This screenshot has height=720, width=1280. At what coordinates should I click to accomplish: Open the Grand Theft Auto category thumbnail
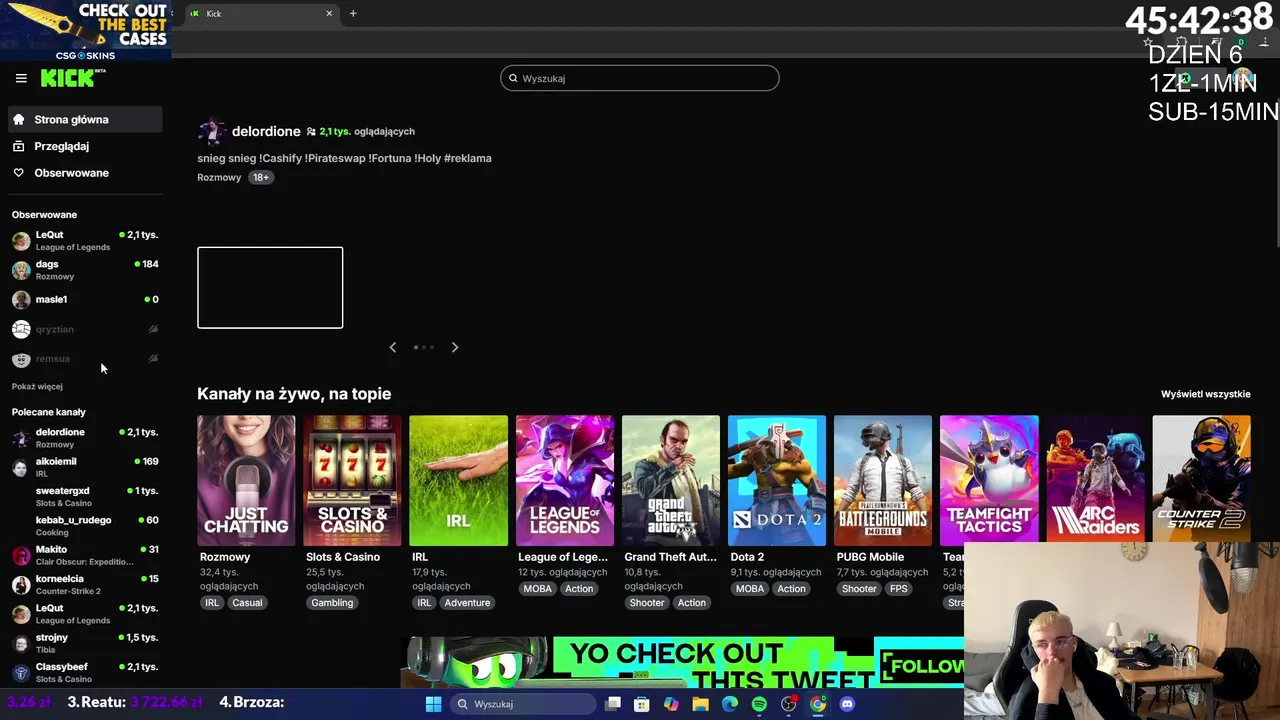tap(670, 480)
